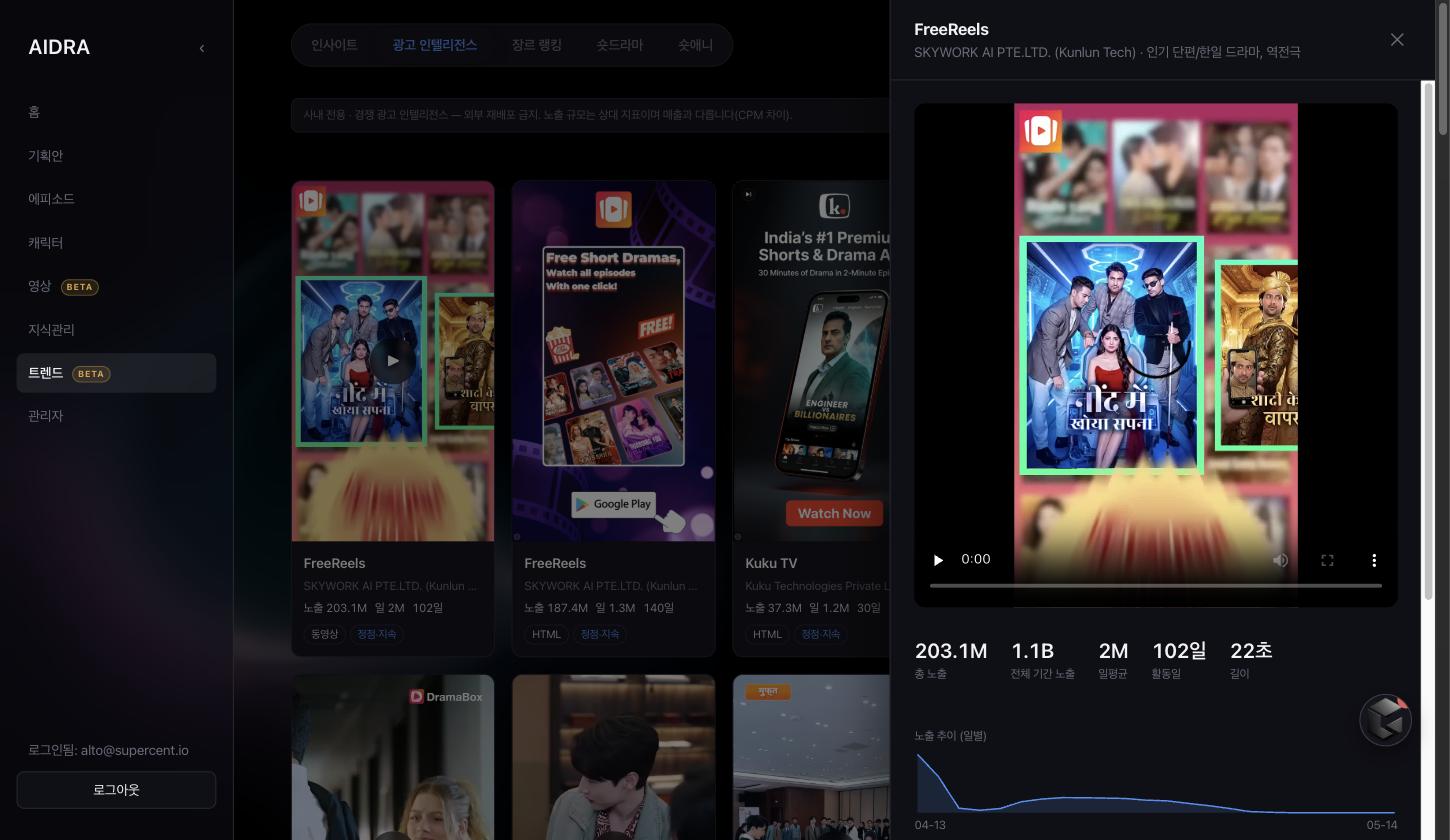Click the FreeReels title on the 187.4M card
Screen dimensions: 1450x840
point(555,563)
